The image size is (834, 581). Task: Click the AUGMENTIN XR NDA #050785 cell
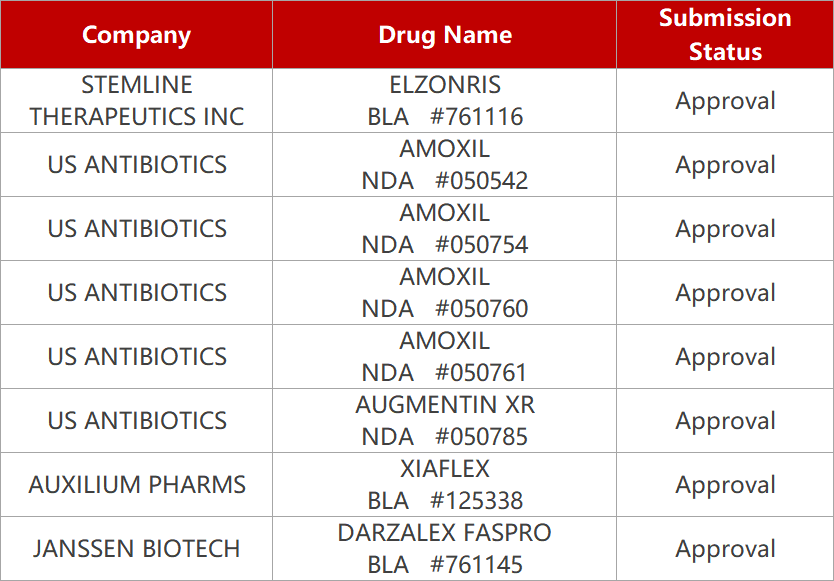(x=444, y=421)
